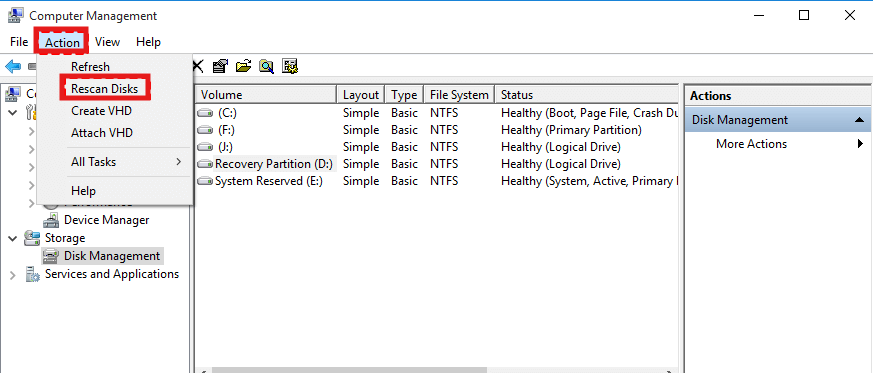Collapse the System Tools node chevron
Image resolution: width=873 pixels, height=373 pixels.
pyautogui.click(x=13, y=112)
